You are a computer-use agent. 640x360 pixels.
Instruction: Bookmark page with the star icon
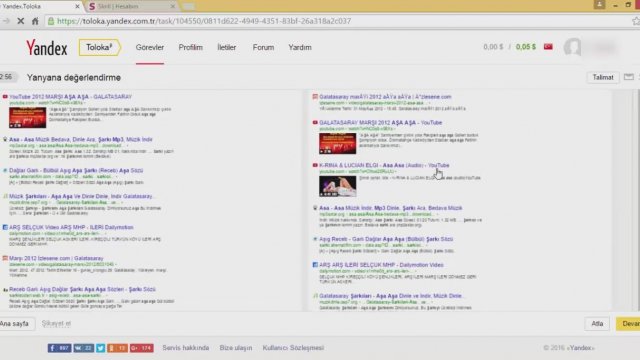[x=636, y=21]
